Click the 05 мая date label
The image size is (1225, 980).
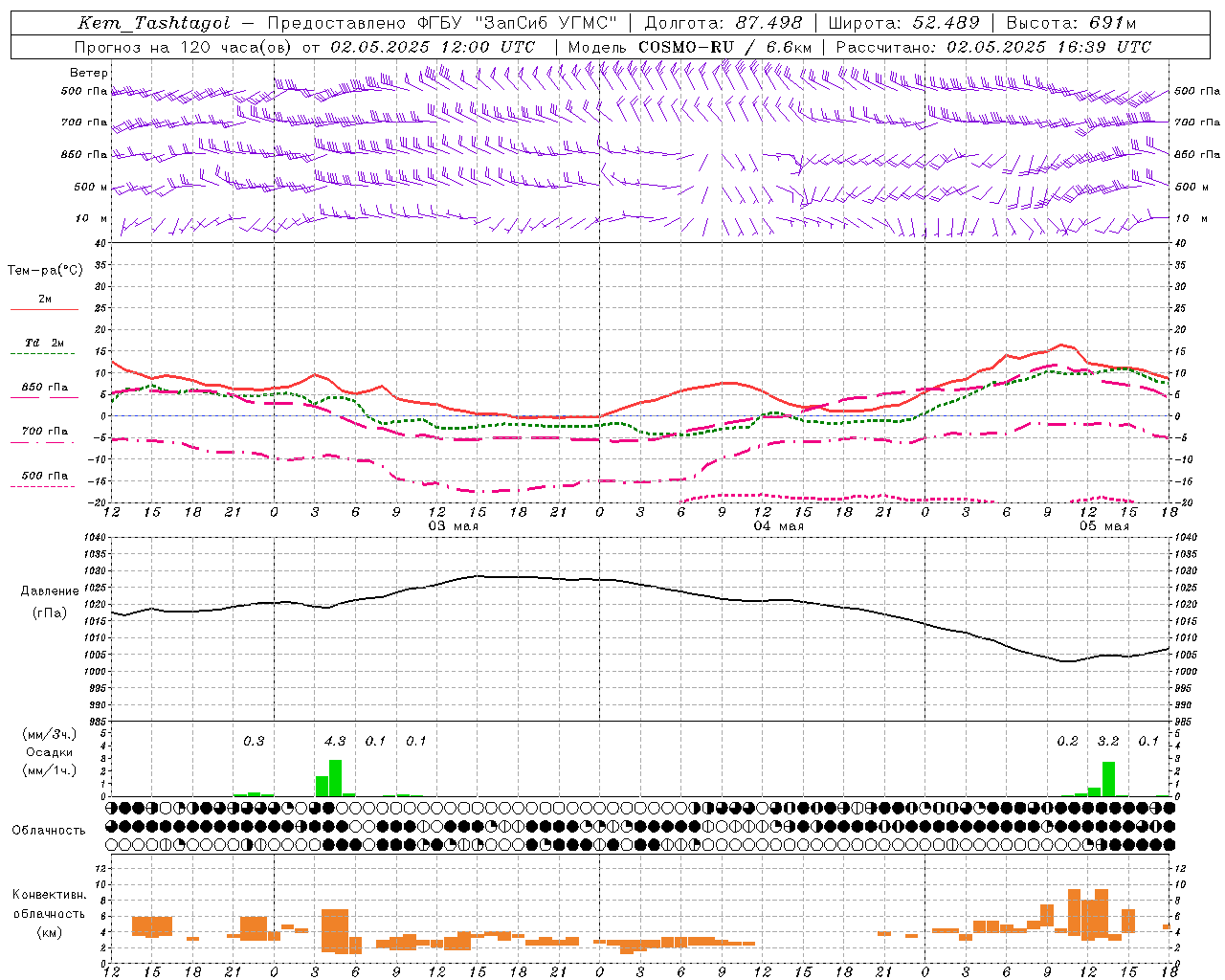point(1104,526)
